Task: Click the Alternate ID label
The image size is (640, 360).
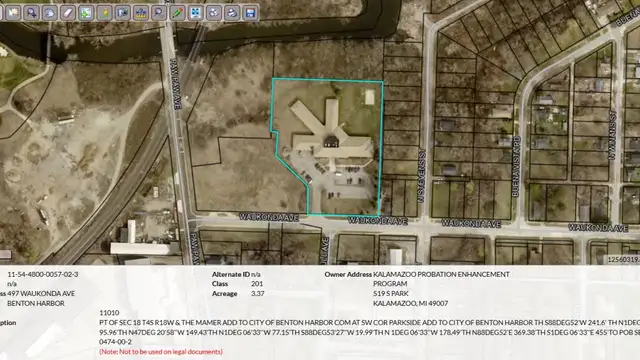Action: pyautogui.click(x=231, y=274)
